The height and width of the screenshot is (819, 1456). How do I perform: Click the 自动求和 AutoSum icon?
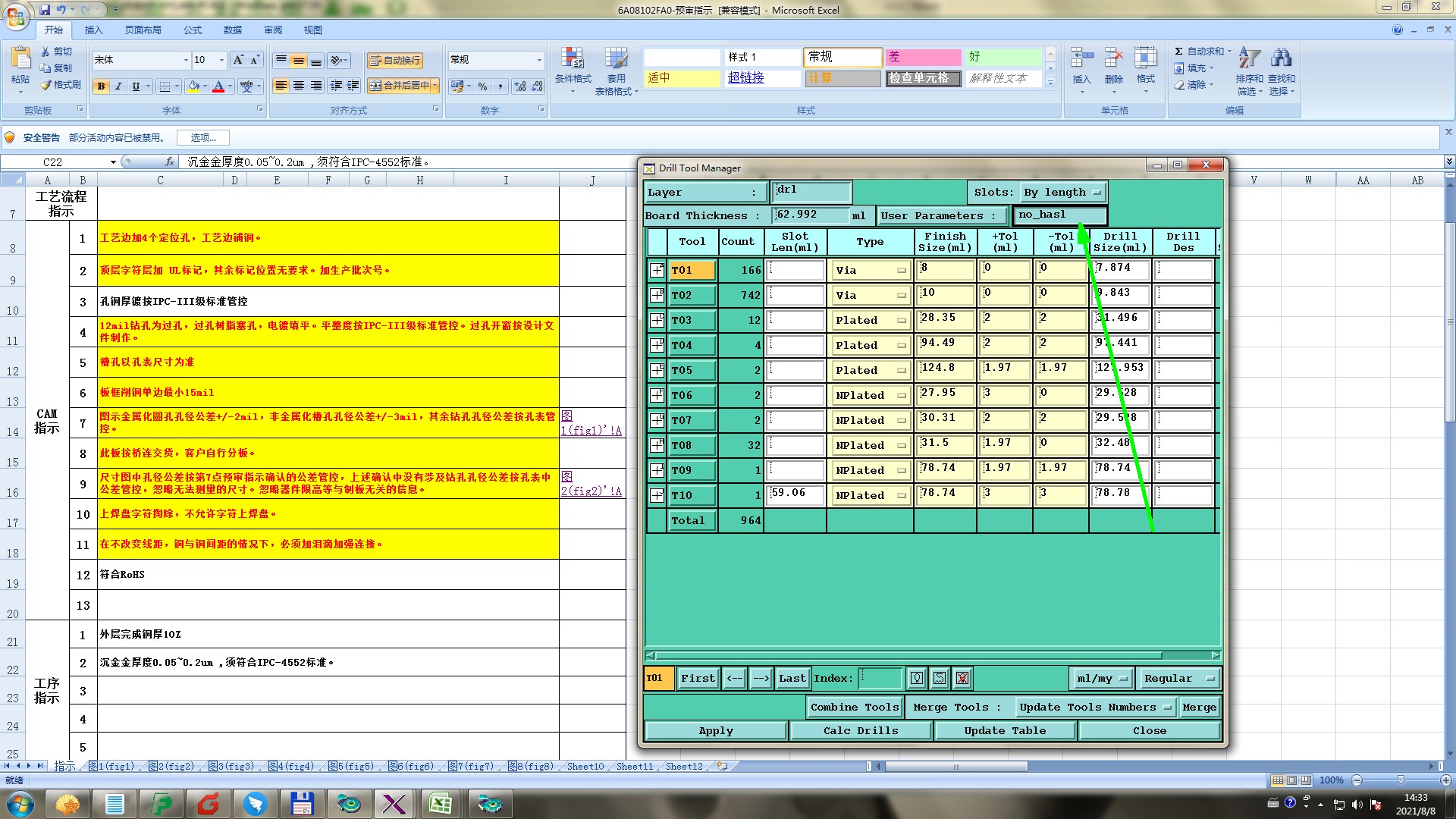pos(1179,52)
